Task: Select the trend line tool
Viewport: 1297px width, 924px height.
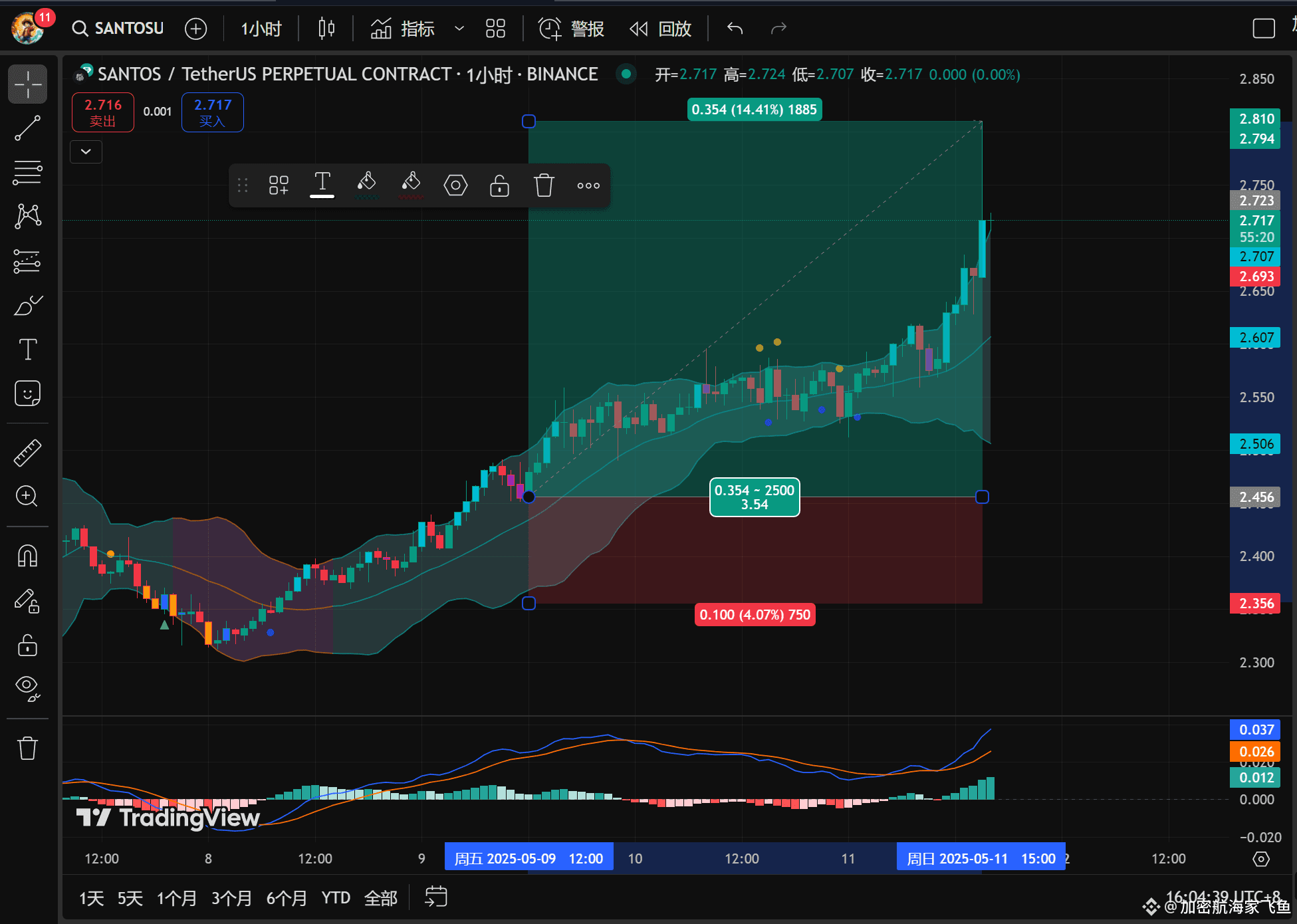Action: click(28, 128)
